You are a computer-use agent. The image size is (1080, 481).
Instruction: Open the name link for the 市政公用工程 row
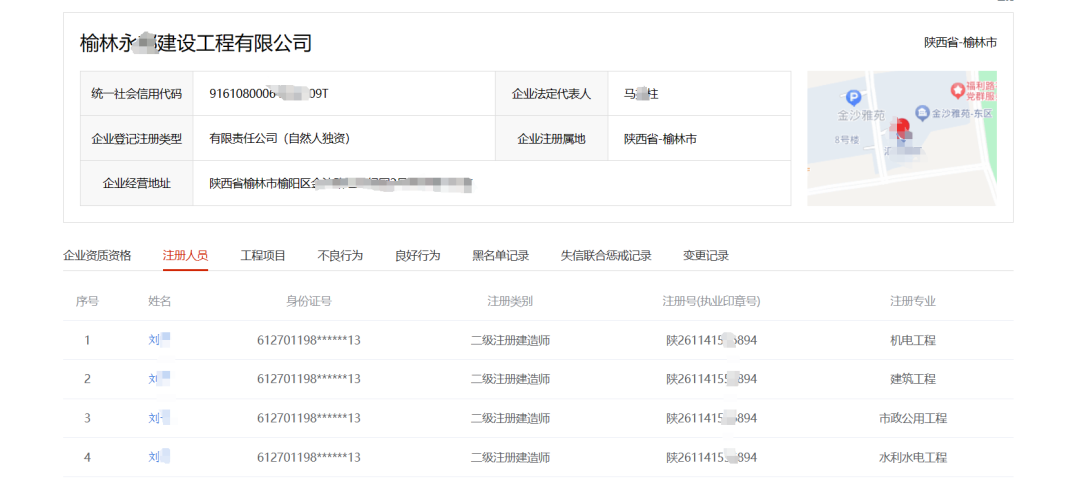(155, 418)
